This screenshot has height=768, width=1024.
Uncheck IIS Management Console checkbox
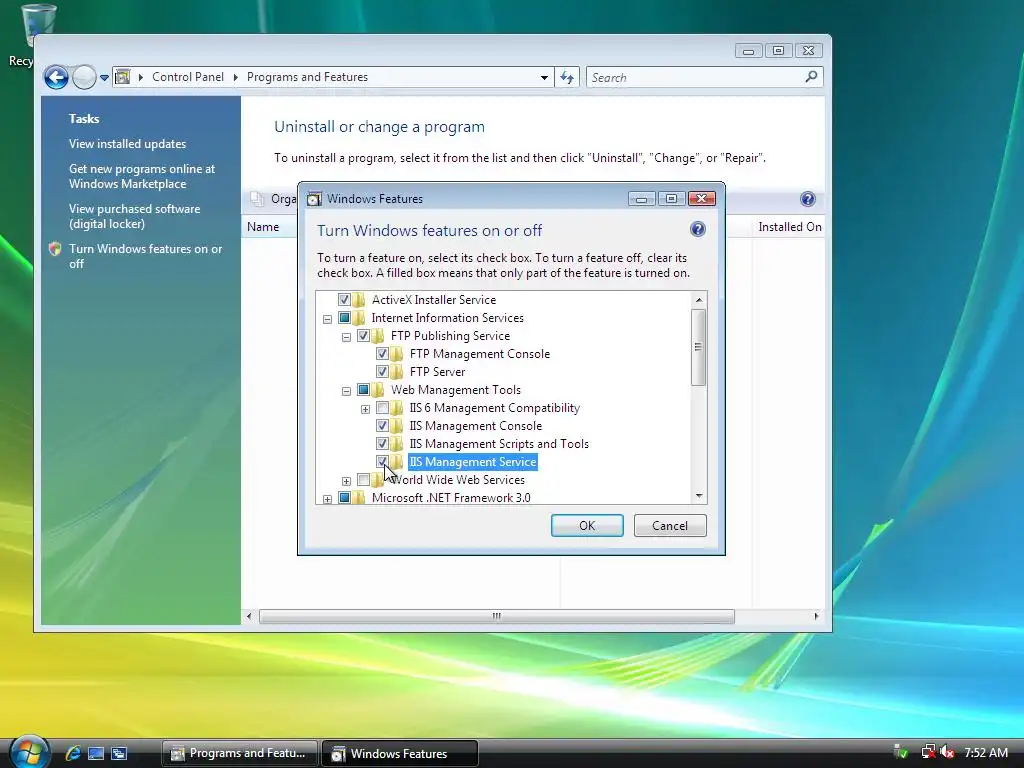tap(382, 426)
